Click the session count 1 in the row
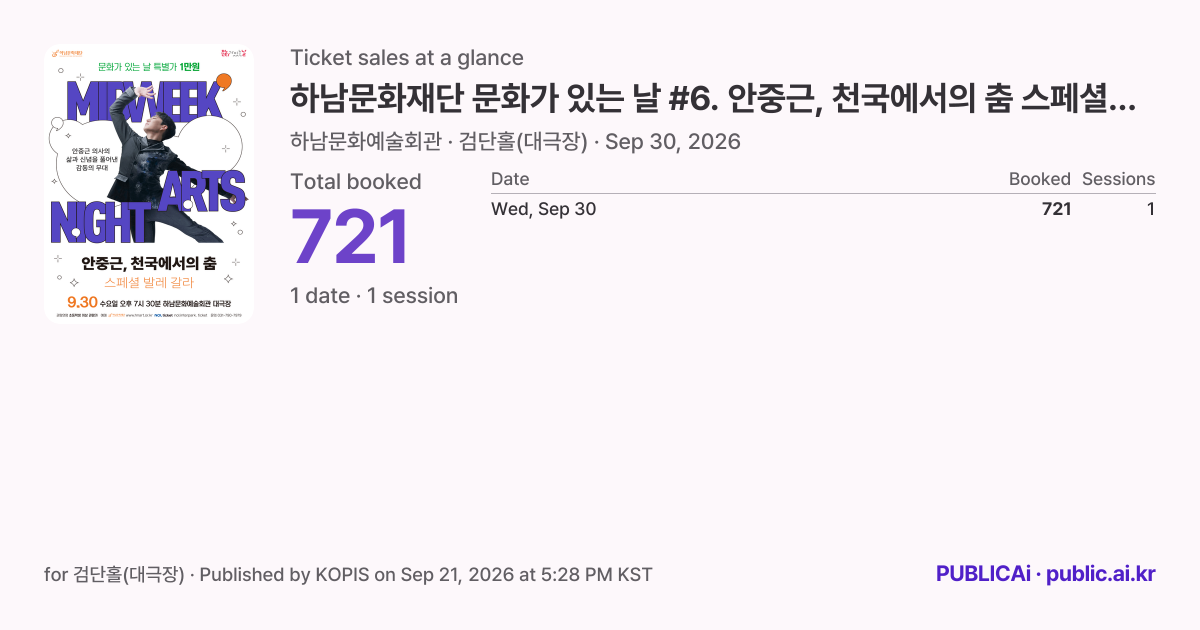Image resolution: width=1200 pixels, height=630 pixels. pyautogui.click(x=1151, y=209)
